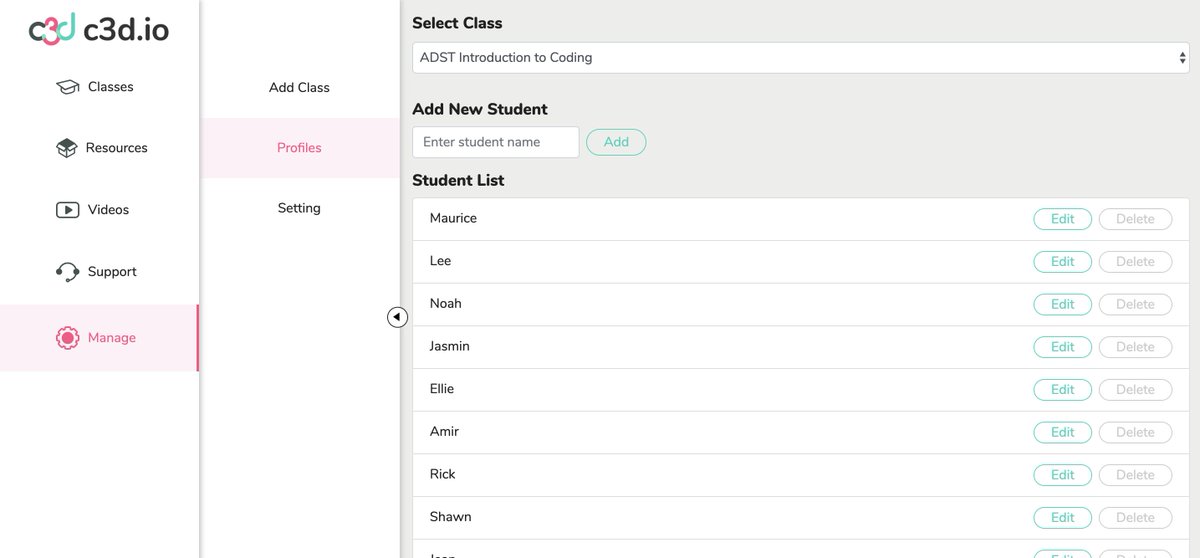The height and width of the screenshot is (558, 1200).
Task: Delete student Ellie
Action: [1135, 390]
